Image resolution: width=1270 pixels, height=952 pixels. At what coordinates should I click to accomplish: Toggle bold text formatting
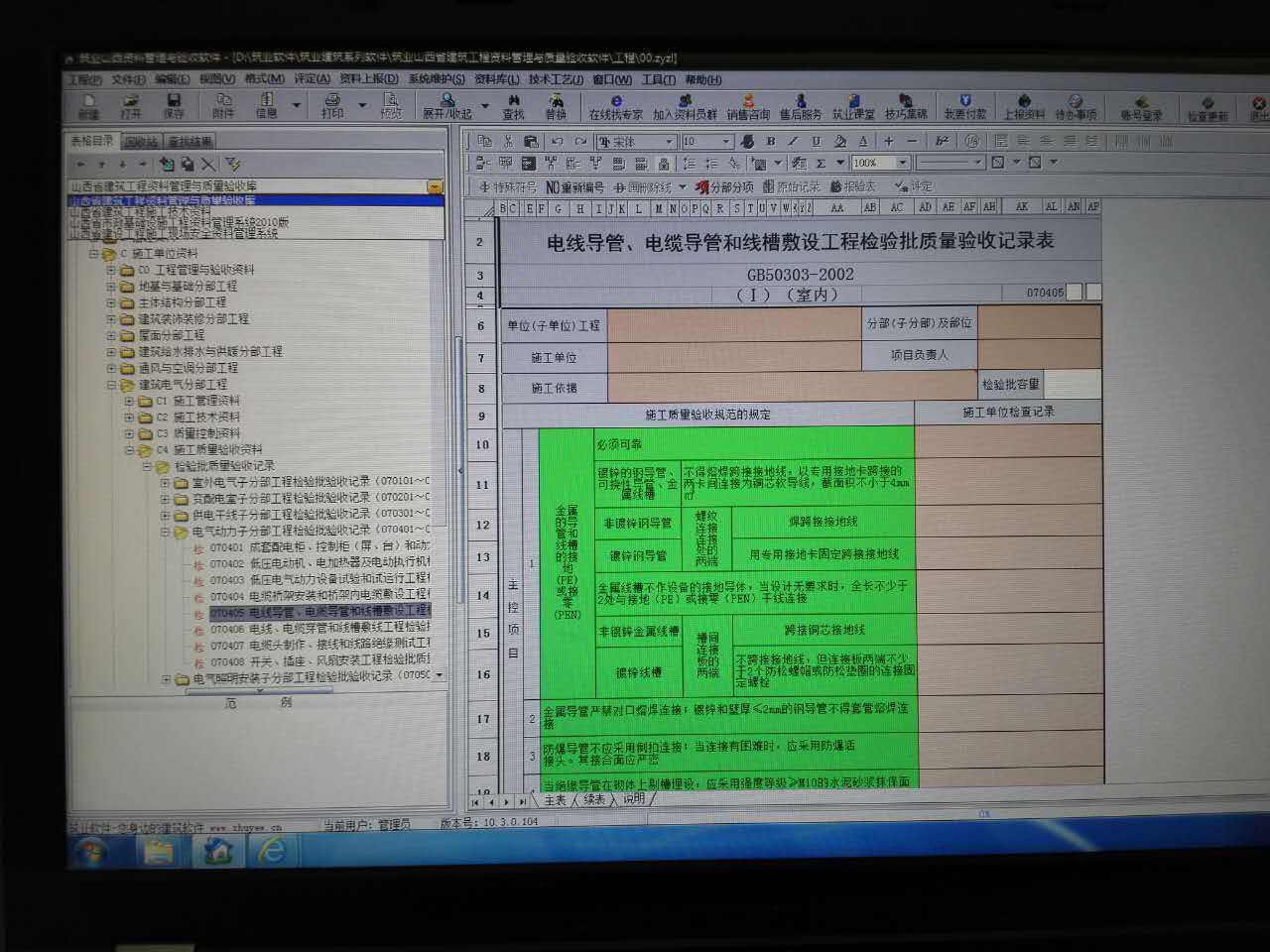click(771, 142)
